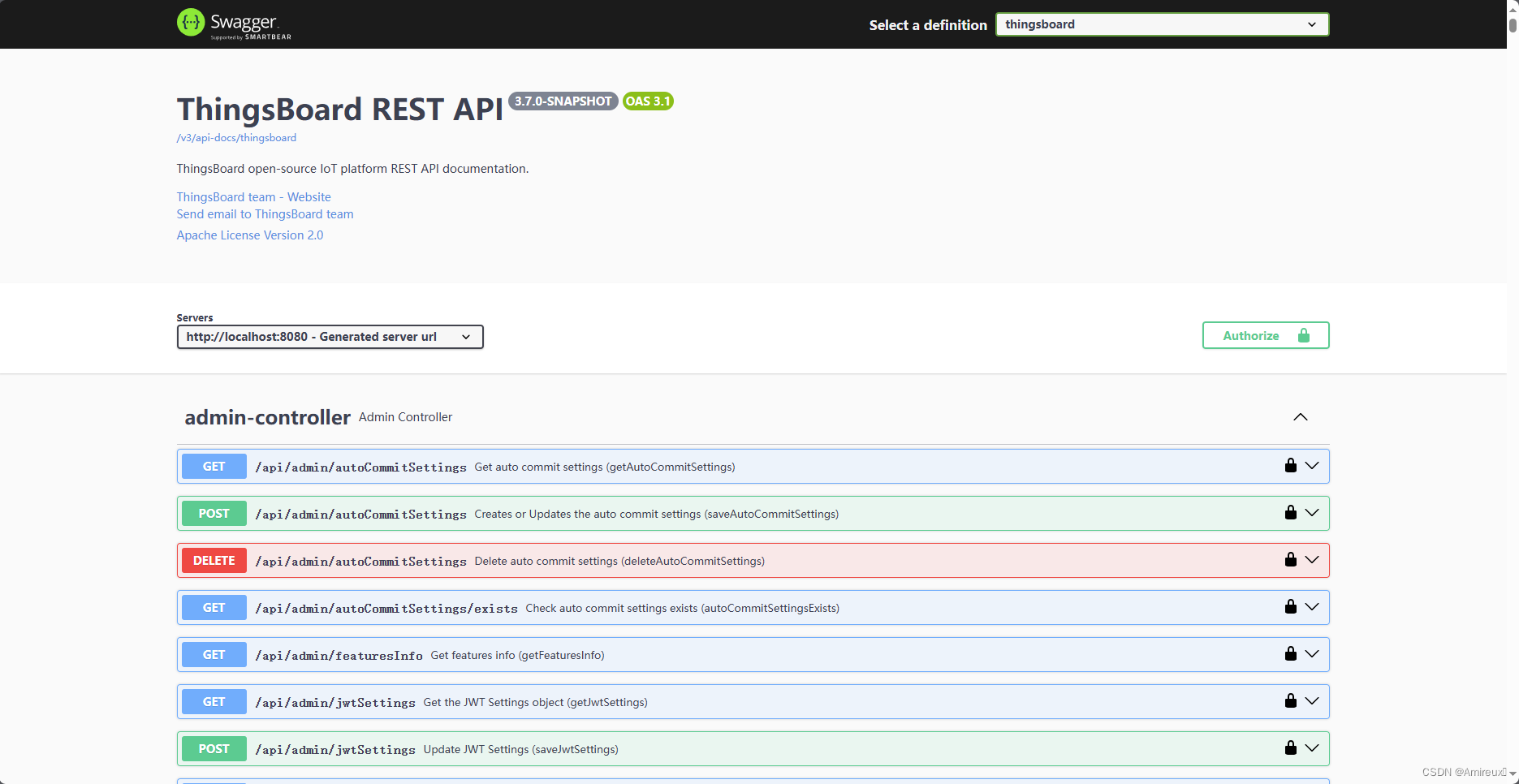Click the Admin Controller subtitle text
This screenshot has height=784, width=1519.
click(405, 417)
